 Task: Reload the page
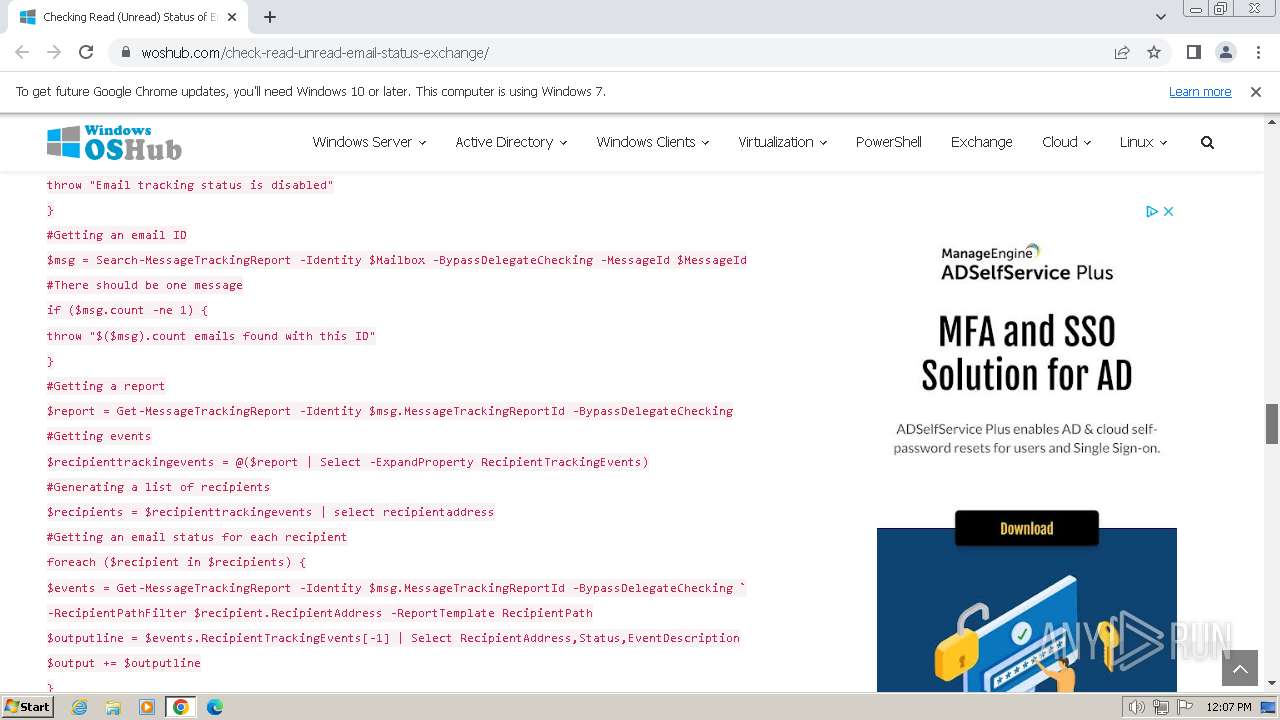coord(86,52)
